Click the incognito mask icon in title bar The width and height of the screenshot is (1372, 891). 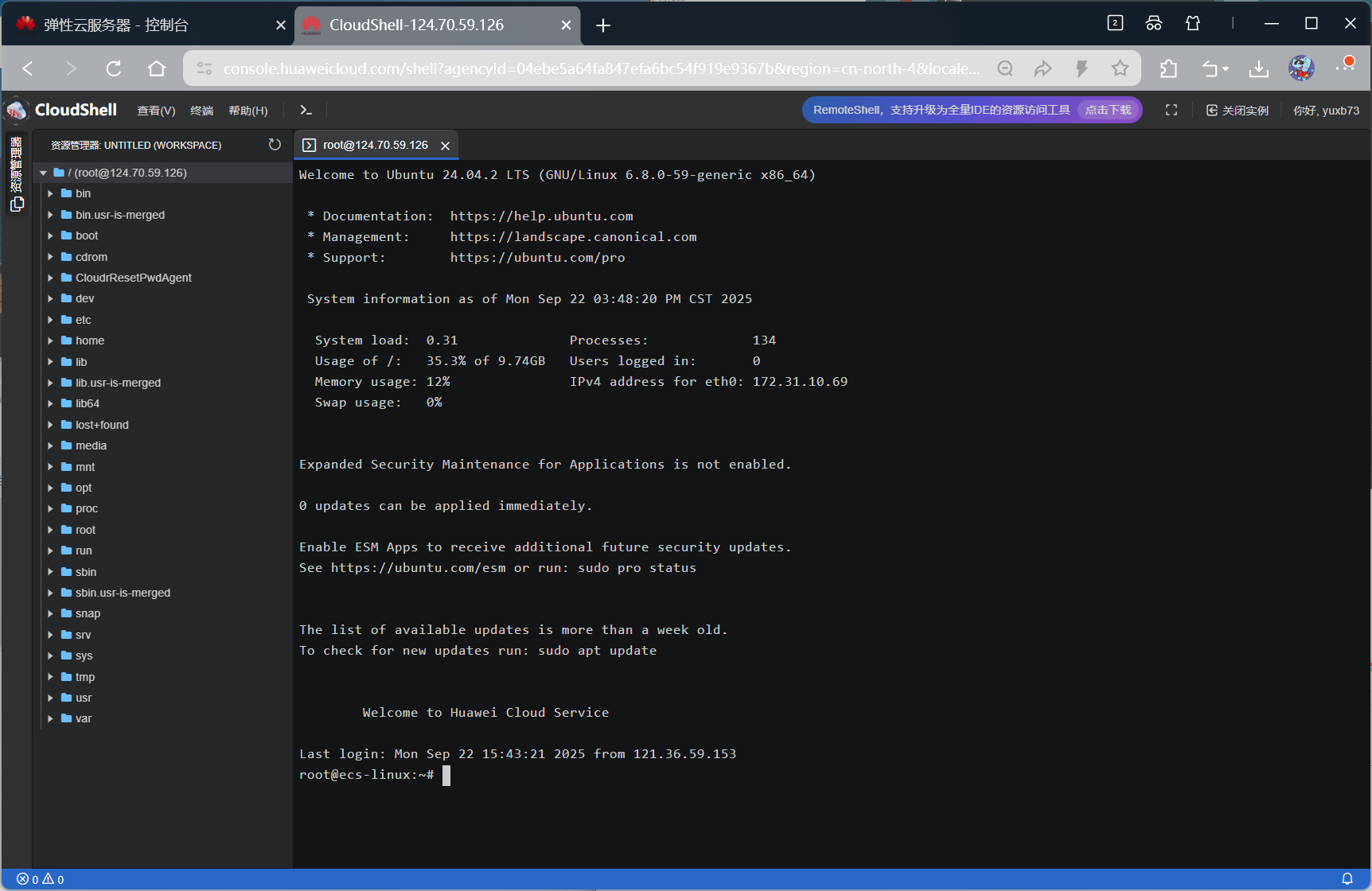1154,23
